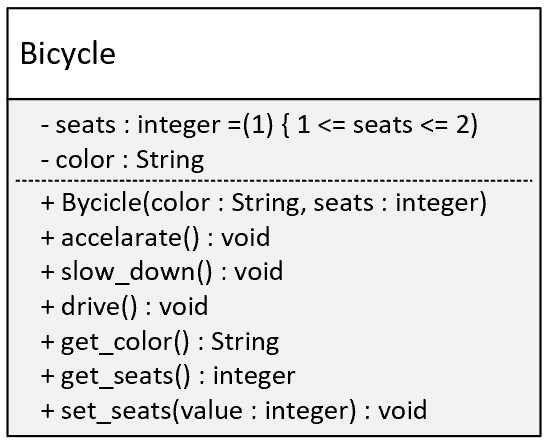Image resolution: width=552 pixels, height=444 pixels.
Task: Select the slow_down() method line
Action: pos(162,272)
